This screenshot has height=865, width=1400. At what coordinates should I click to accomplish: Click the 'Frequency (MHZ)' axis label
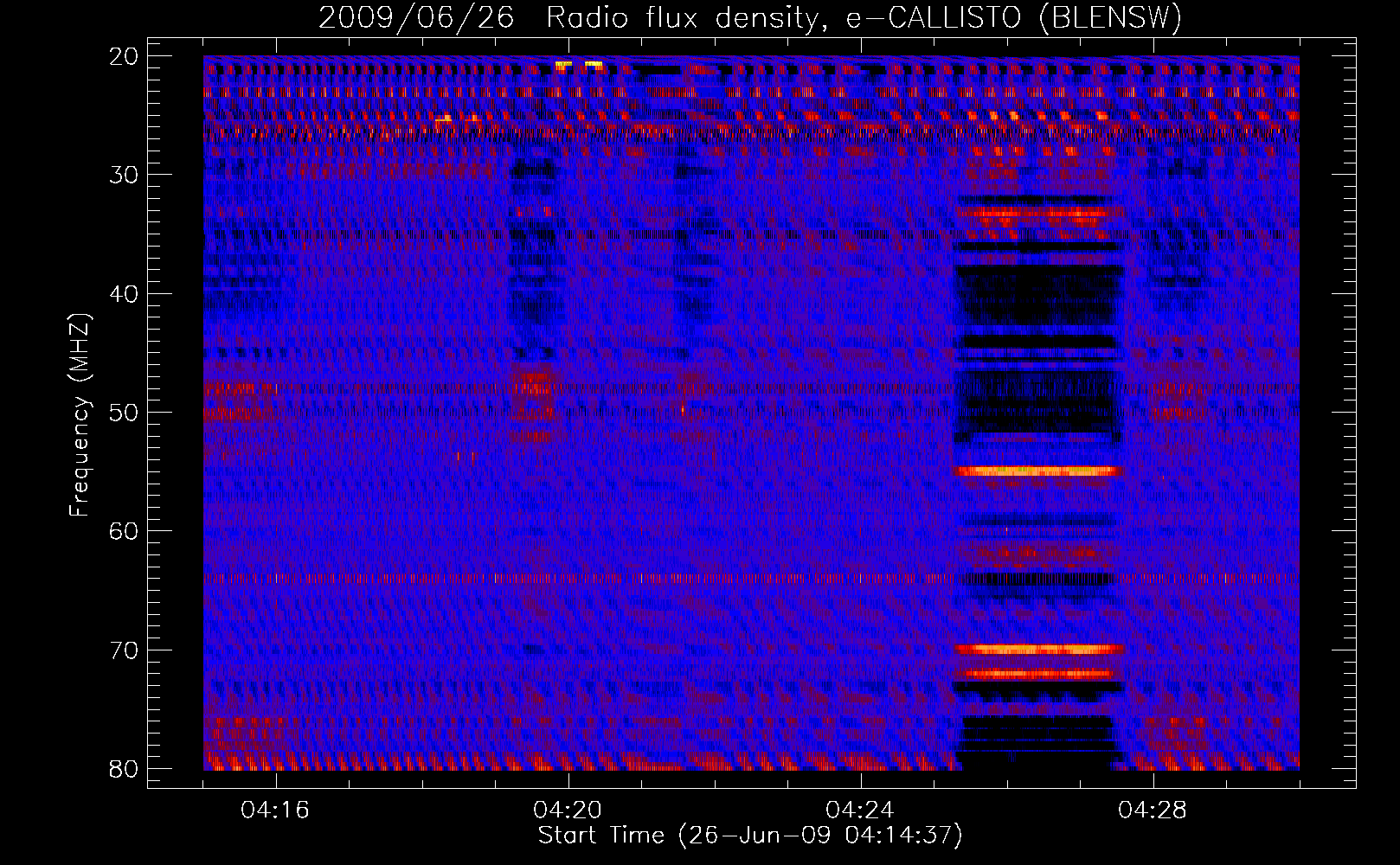pyautogui.click(x=80, y=414)
